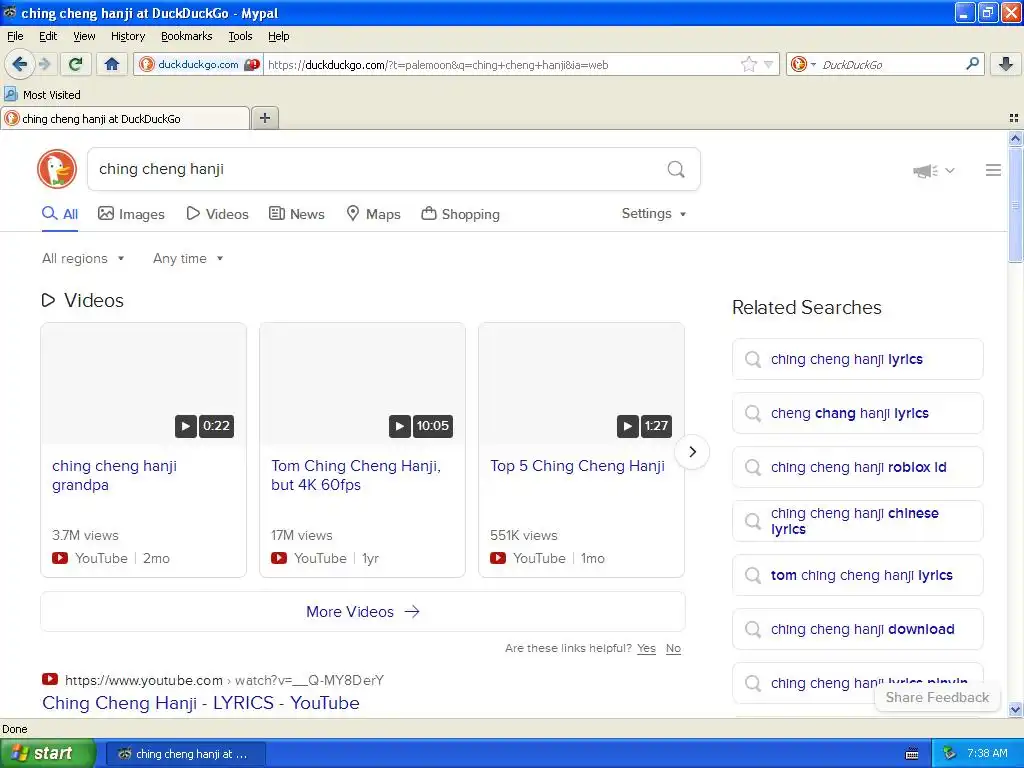
Task: Open the Bookmarks menu
Action: click(187, 36)
